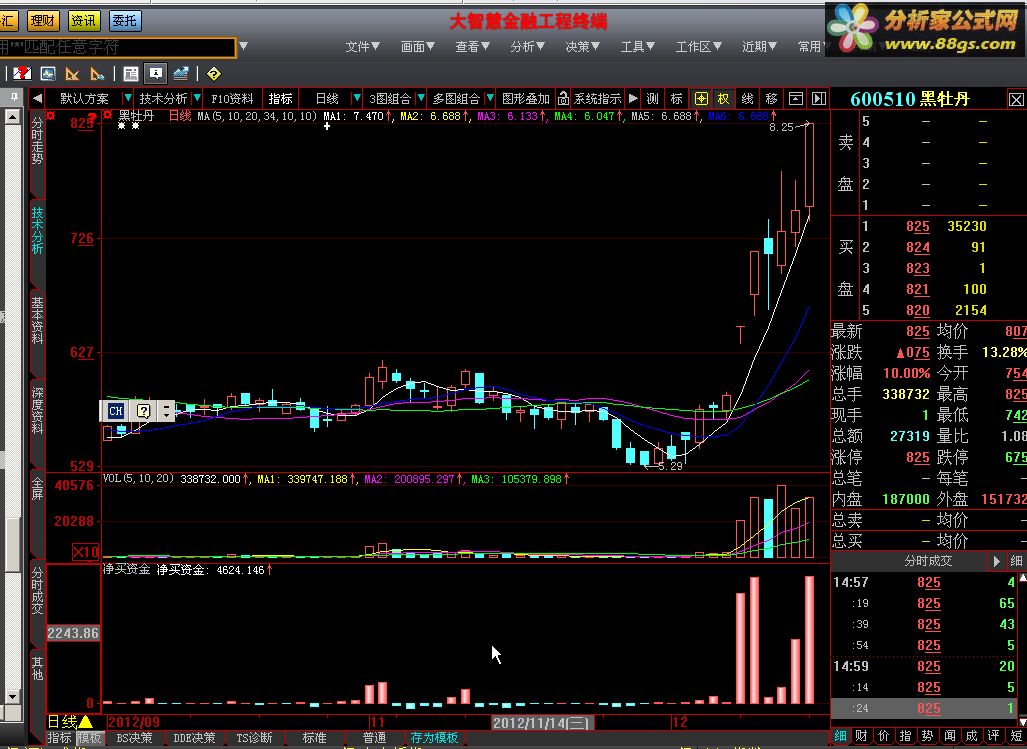This screenshot has width=1027, height=749.
Task: Select the BS决策 bottom tab
Action: (x=135, y=738)
